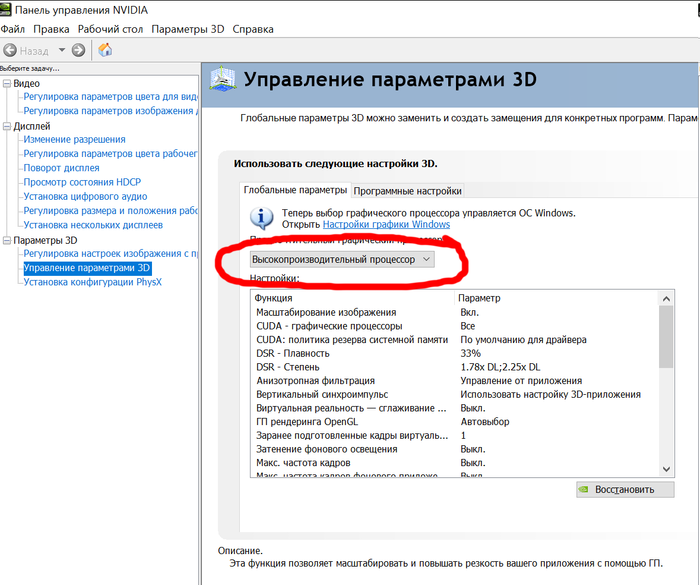Select Заранее подготовленные кадры виртуальной реальности row

pyautogui.click(x=455, y=435)
